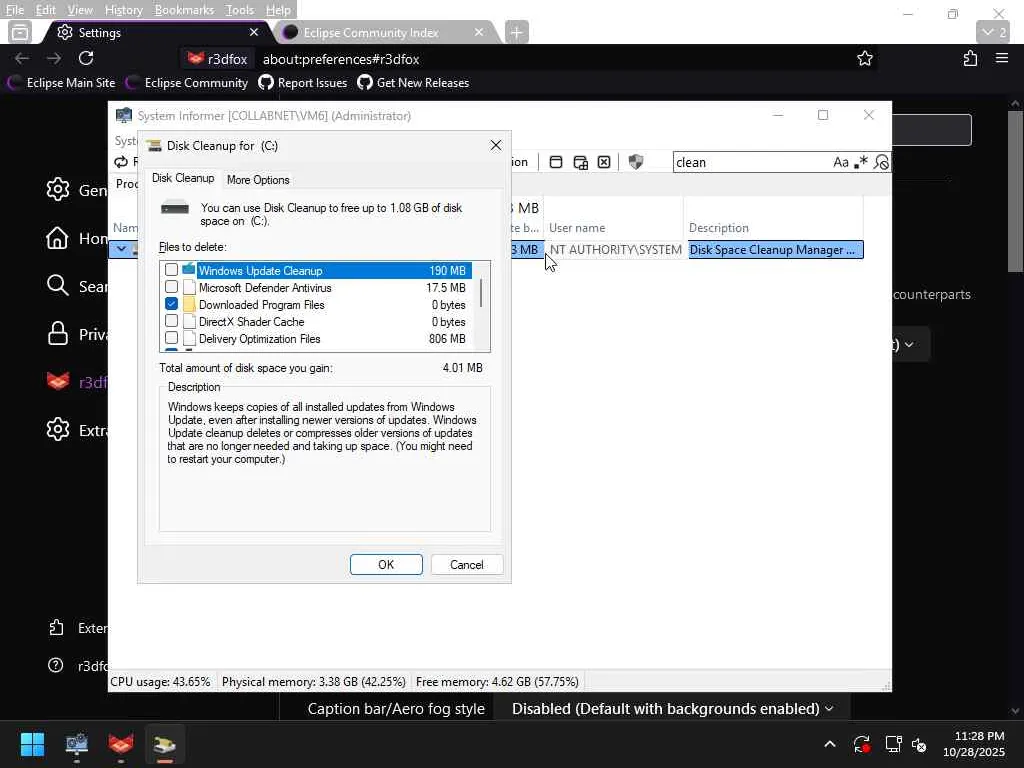Click the r3dfox icon in settings sidebar
This screenshot has width=1024, height=768.
pos(57,381)
